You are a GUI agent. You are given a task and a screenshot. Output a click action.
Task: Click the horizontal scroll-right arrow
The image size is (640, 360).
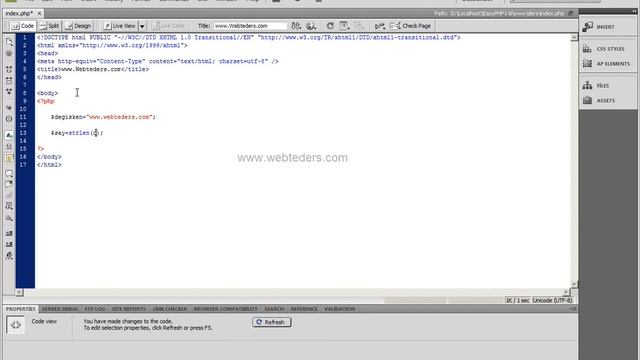tap(566, 292)
